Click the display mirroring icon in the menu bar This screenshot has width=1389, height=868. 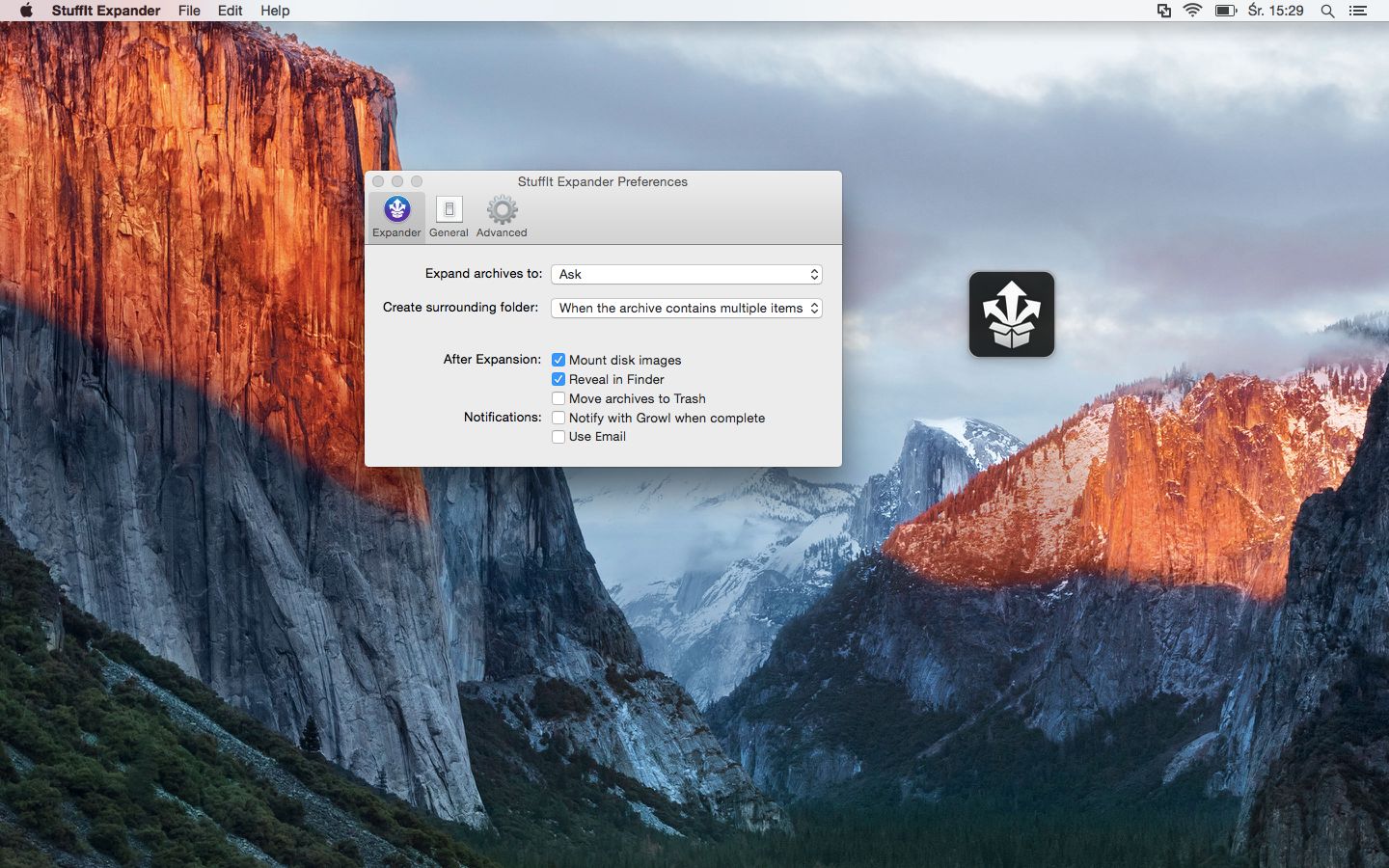tap(1164, 11)
